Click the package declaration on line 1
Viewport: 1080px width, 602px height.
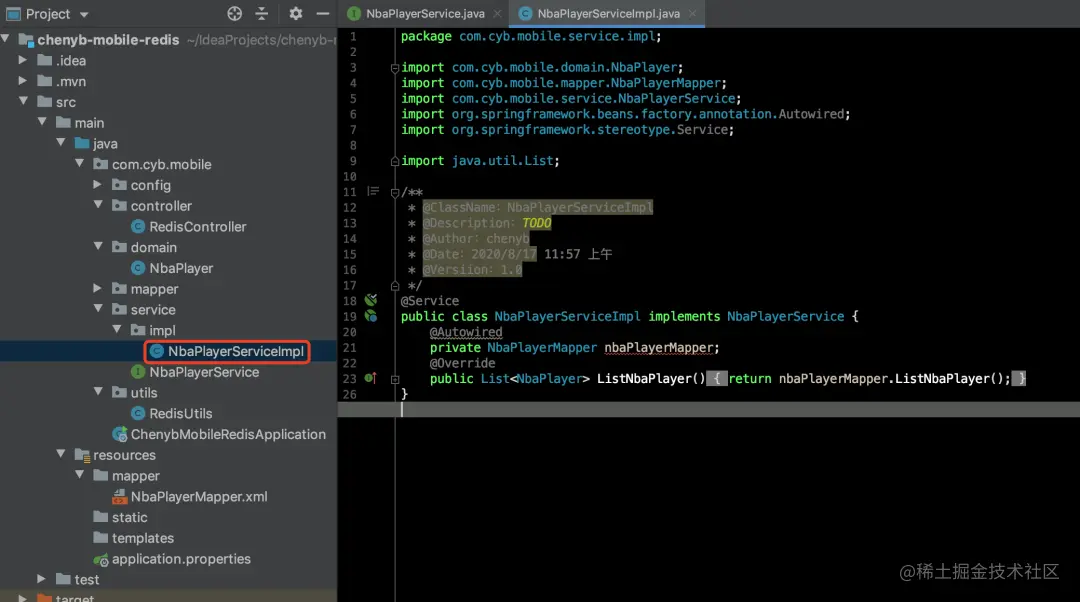[x=531, y=36]
